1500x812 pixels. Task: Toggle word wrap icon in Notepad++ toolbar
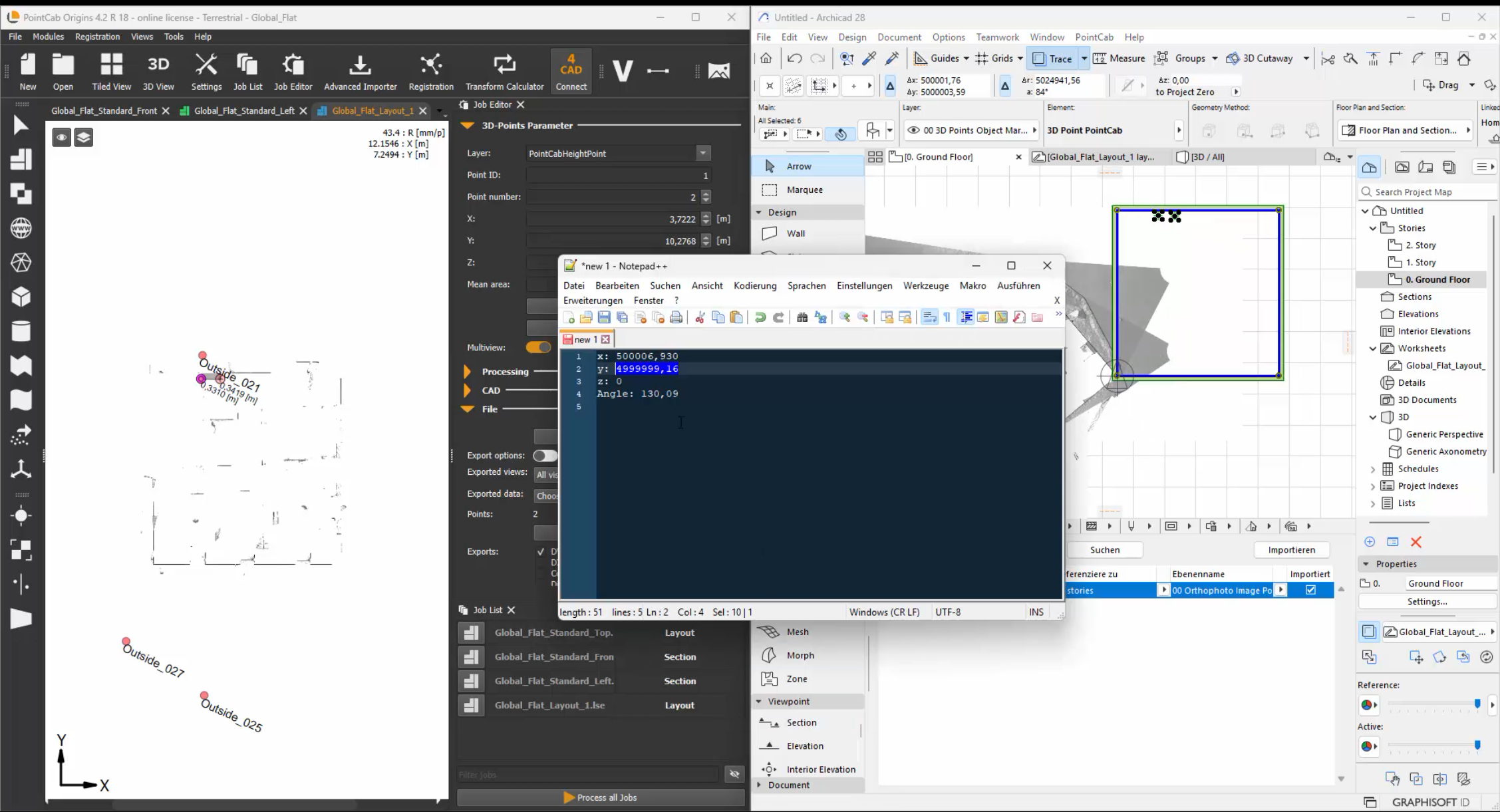[929, 317]
